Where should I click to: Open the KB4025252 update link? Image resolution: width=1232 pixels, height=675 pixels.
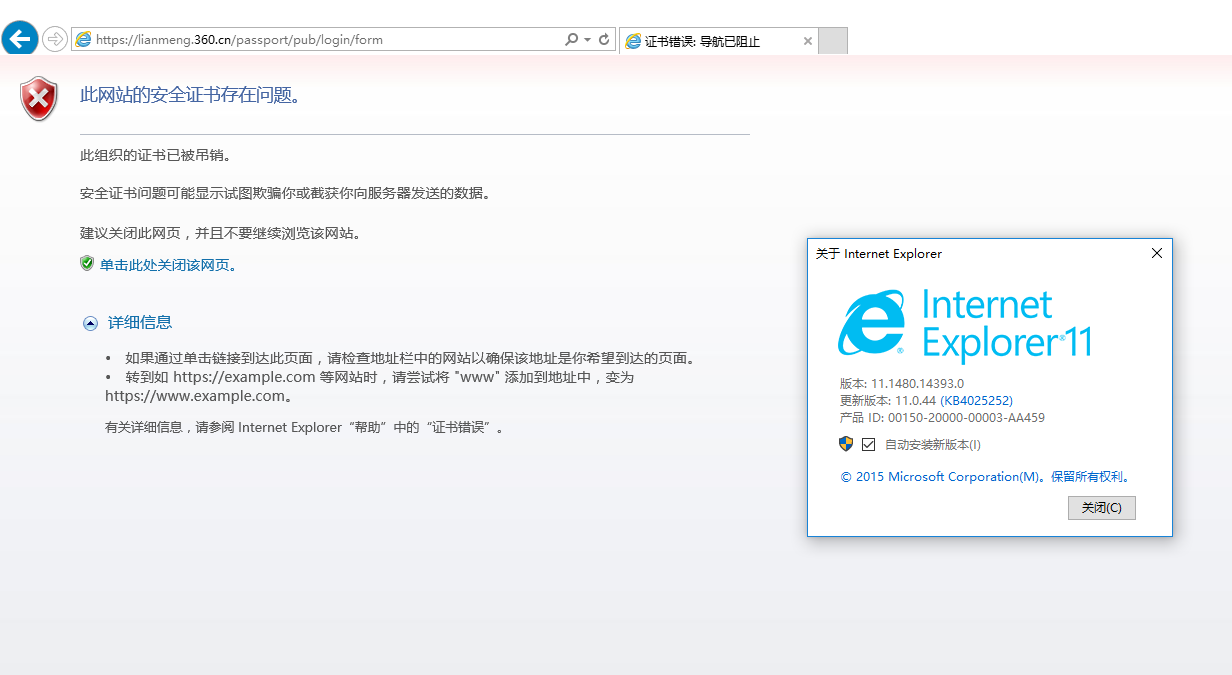pyautogui.click(x=976, y=400)
